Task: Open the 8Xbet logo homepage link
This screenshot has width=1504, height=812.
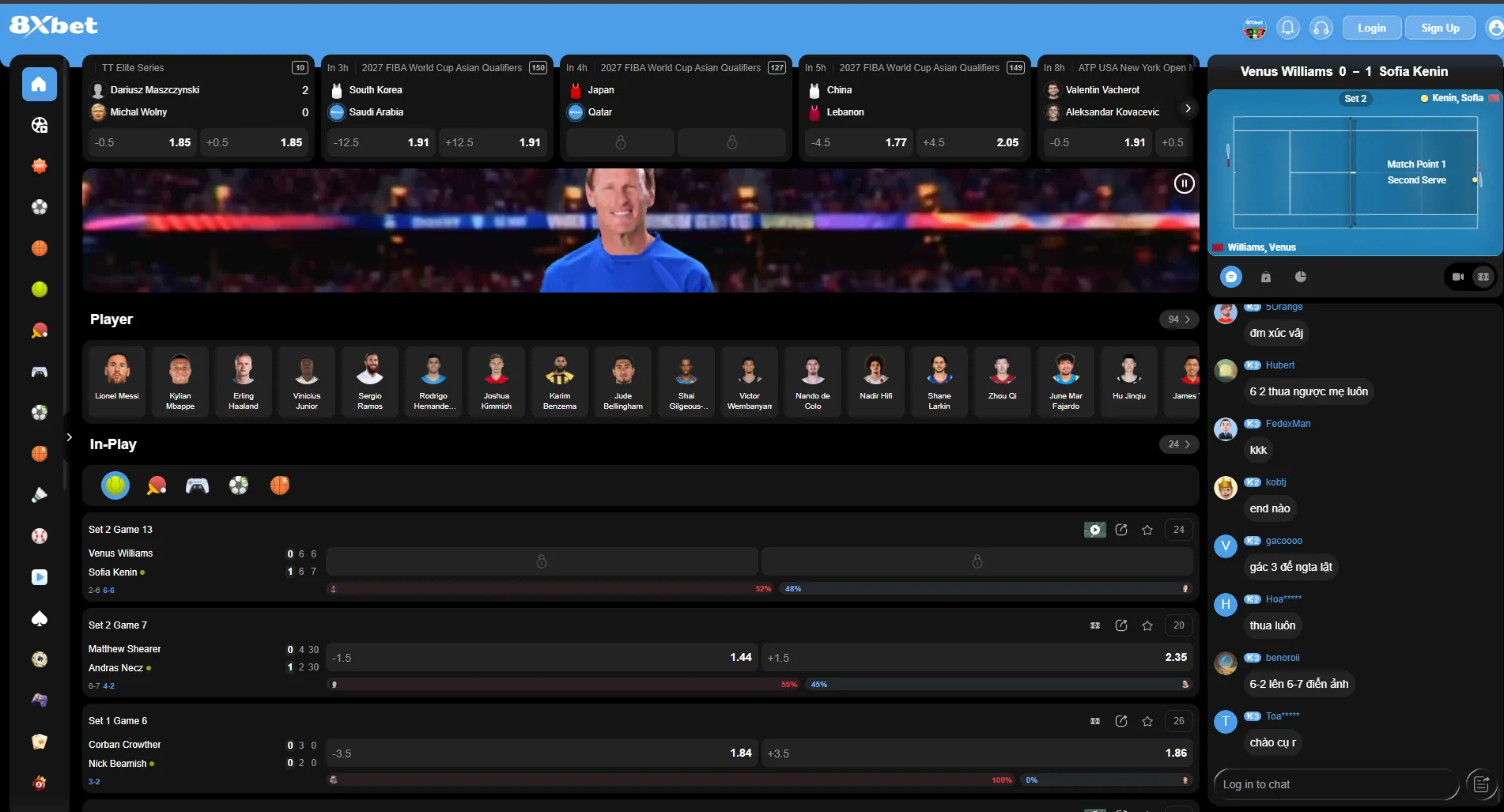Action: coord(54,26)
